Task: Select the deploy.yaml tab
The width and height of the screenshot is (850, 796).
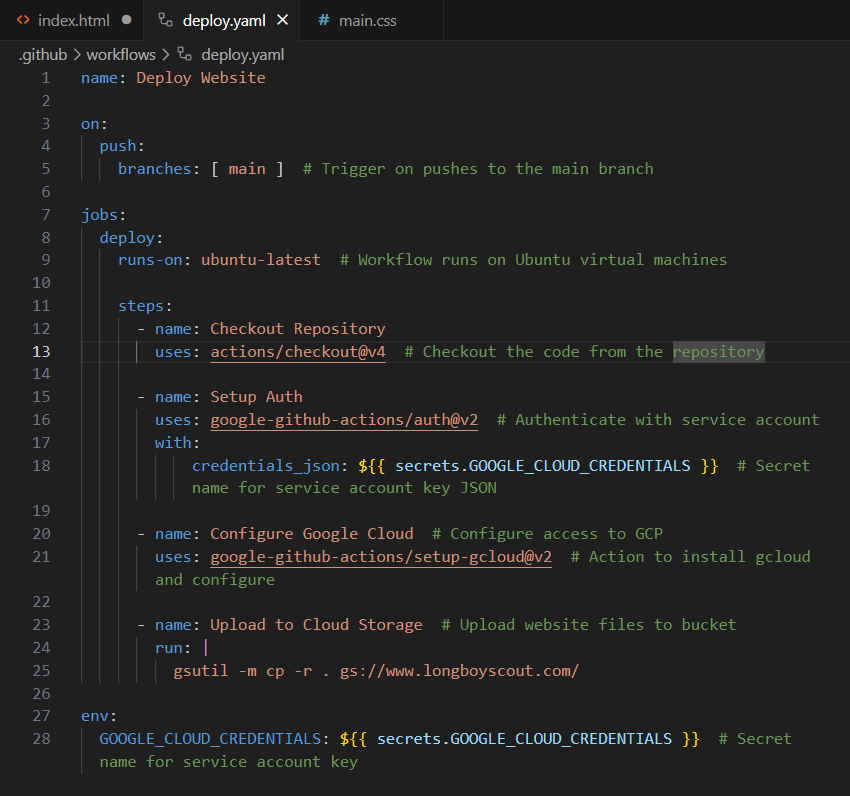Action: tap(226, 20)
